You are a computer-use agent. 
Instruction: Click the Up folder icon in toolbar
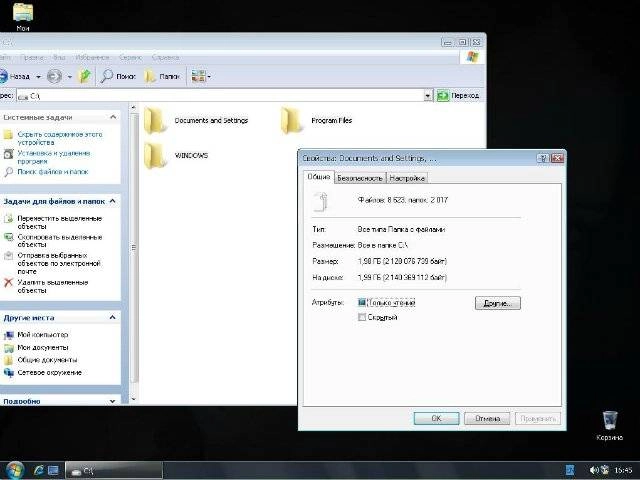coord(85,76)
